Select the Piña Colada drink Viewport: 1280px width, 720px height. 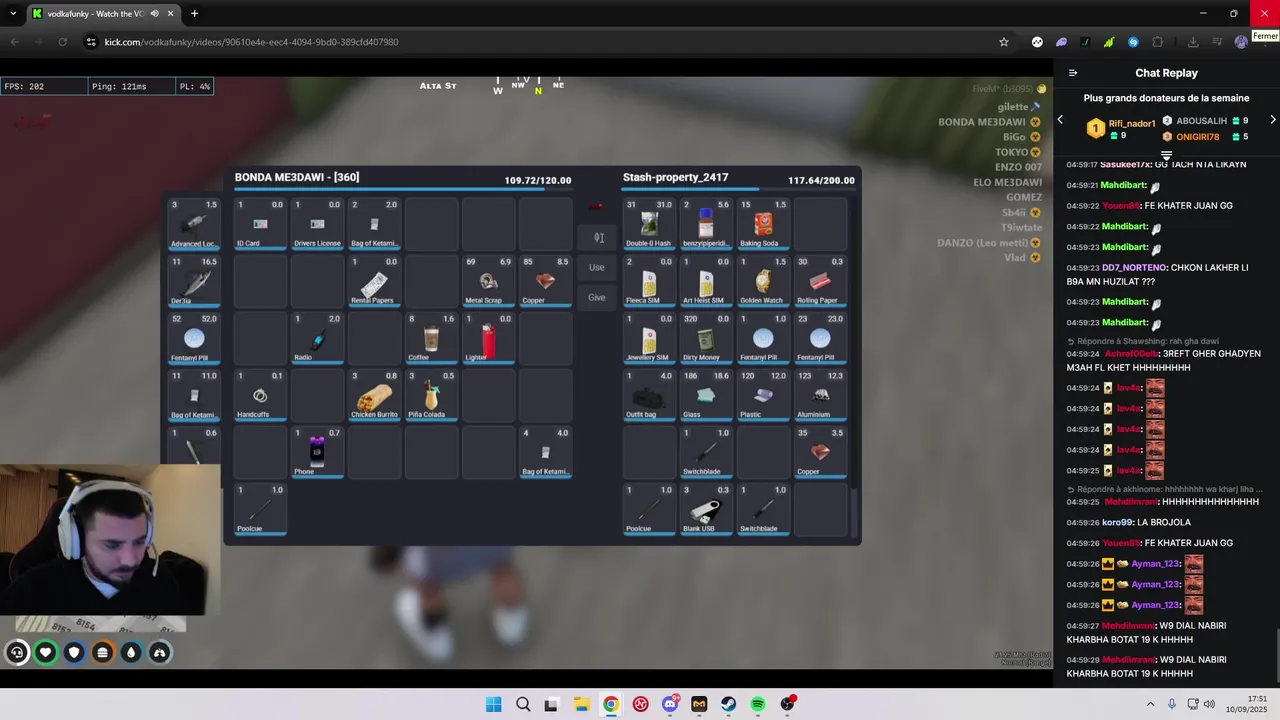(431, 394)
